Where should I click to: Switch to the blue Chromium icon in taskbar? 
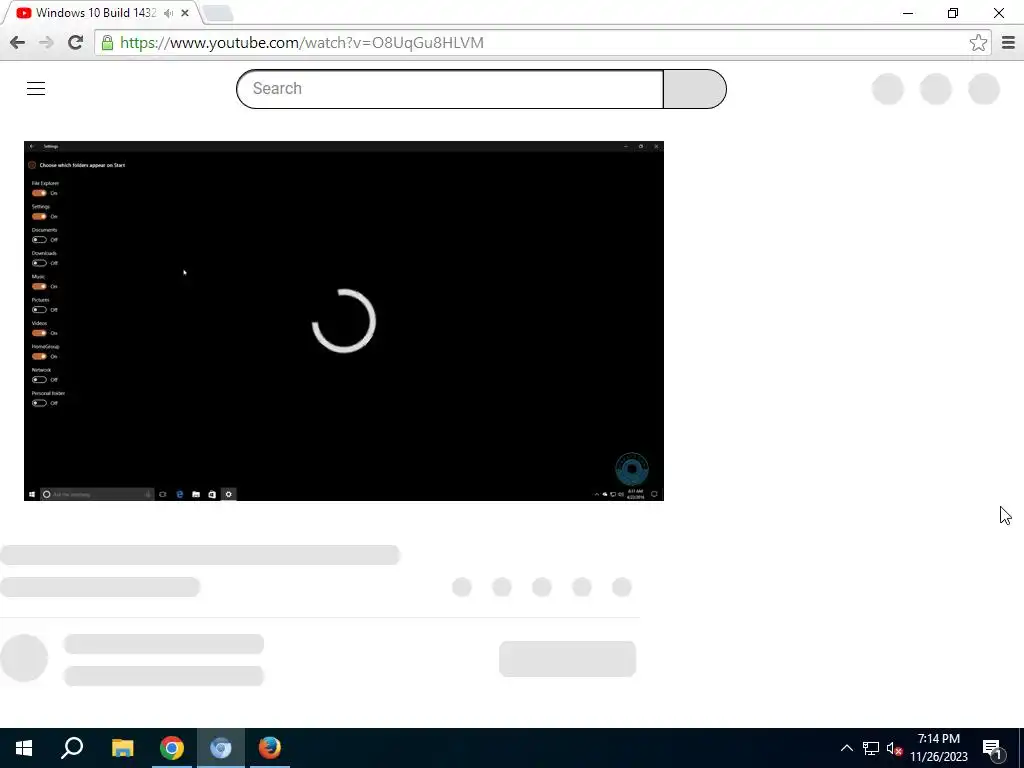221,748
